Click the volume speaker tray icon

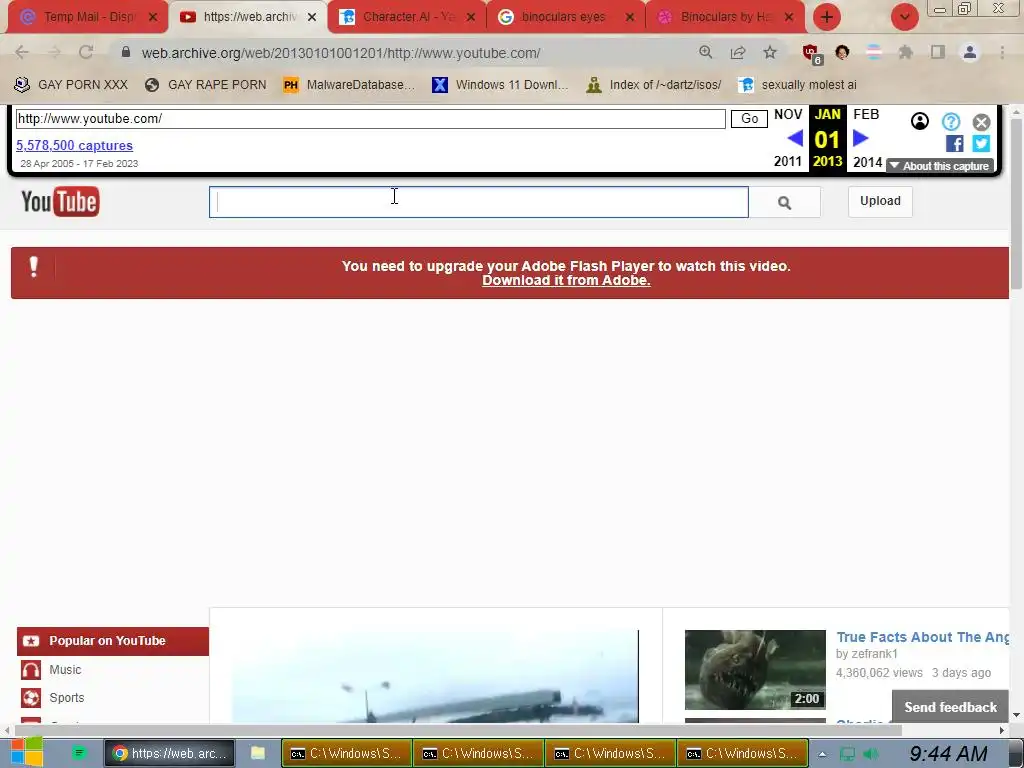[x=870, y=754]
